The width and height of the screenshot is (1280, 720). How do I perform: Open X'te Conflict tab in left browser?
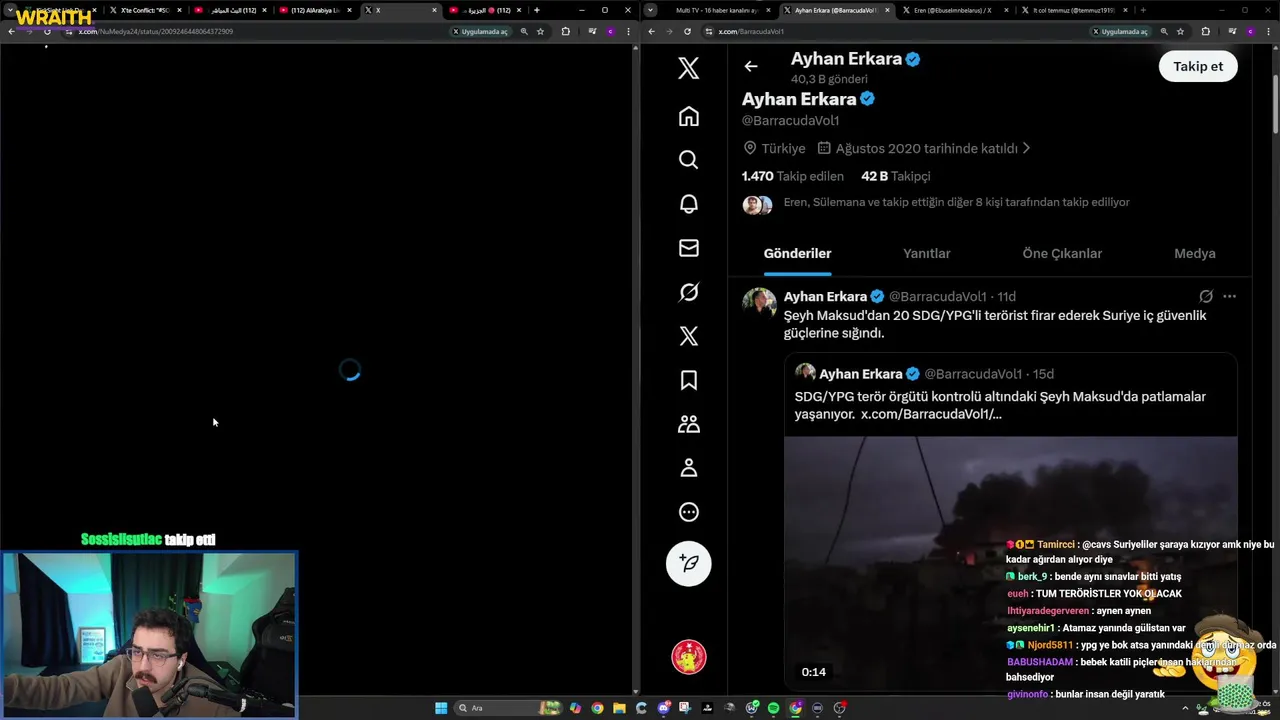[145, 10]
